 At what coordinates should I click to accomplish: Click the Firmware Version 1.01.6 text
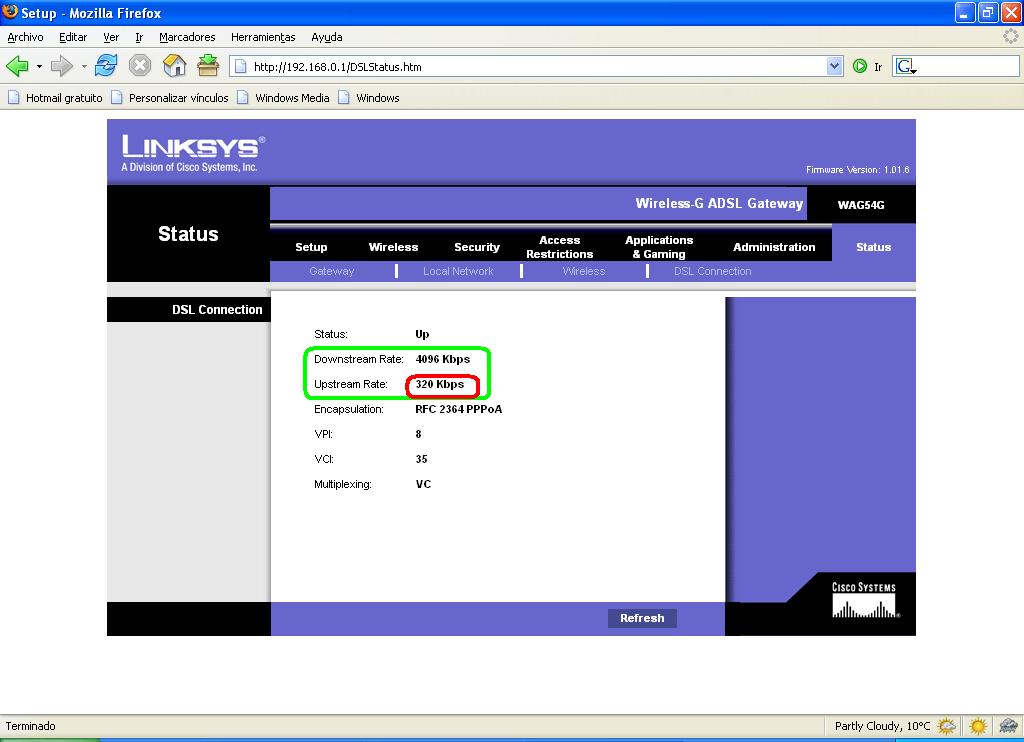857,170
